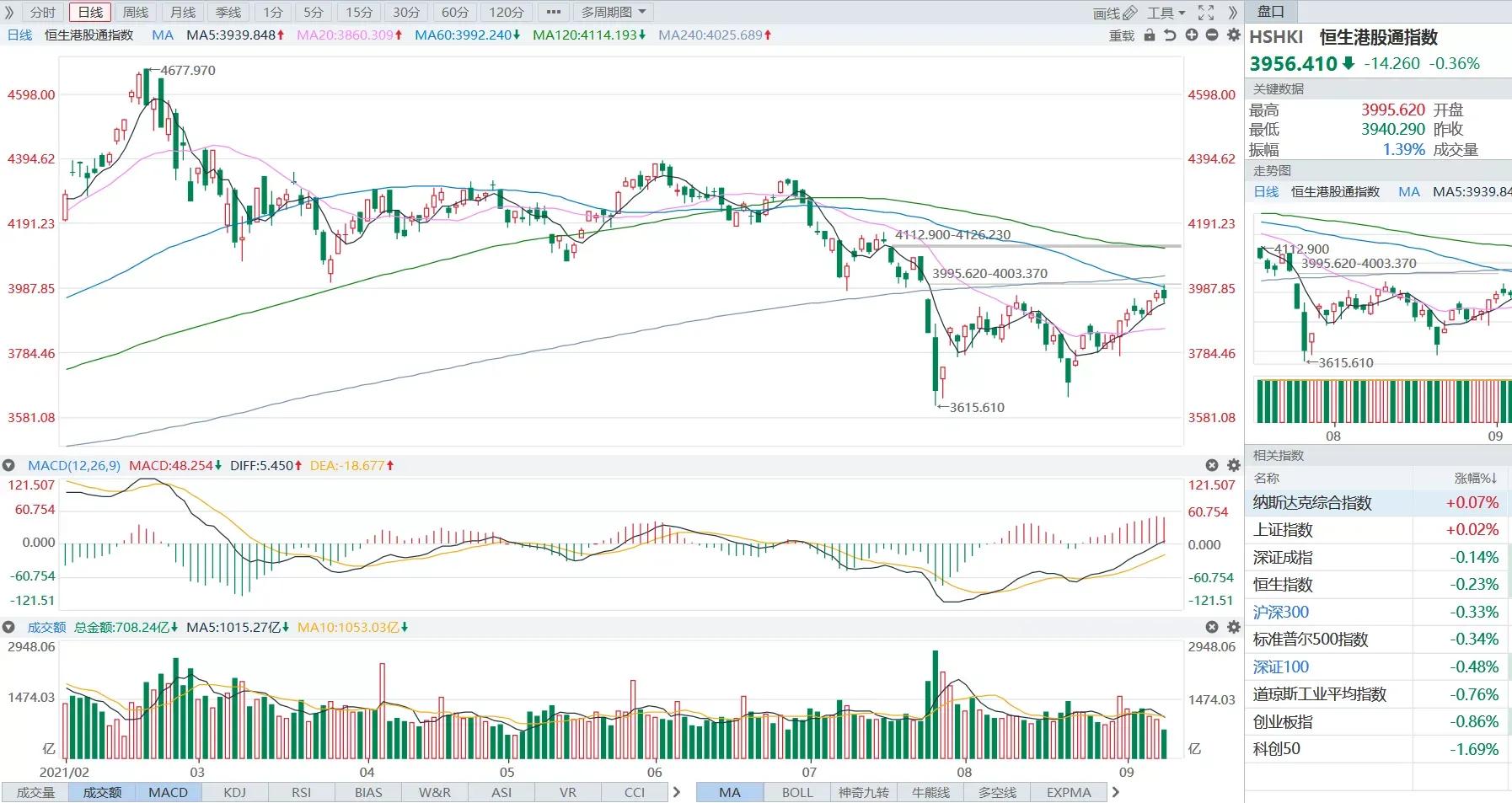Show more overlay indicators after EXPMA

coord(1115,792)
